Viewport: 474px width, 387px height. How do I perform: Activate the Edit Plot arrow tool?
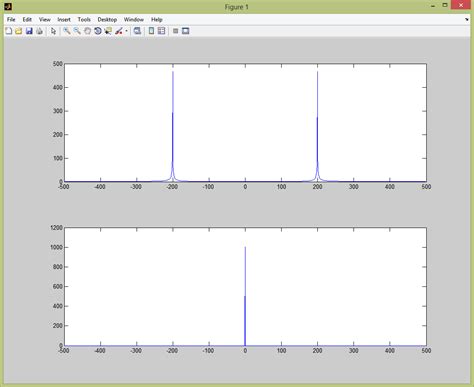(53, 31)
